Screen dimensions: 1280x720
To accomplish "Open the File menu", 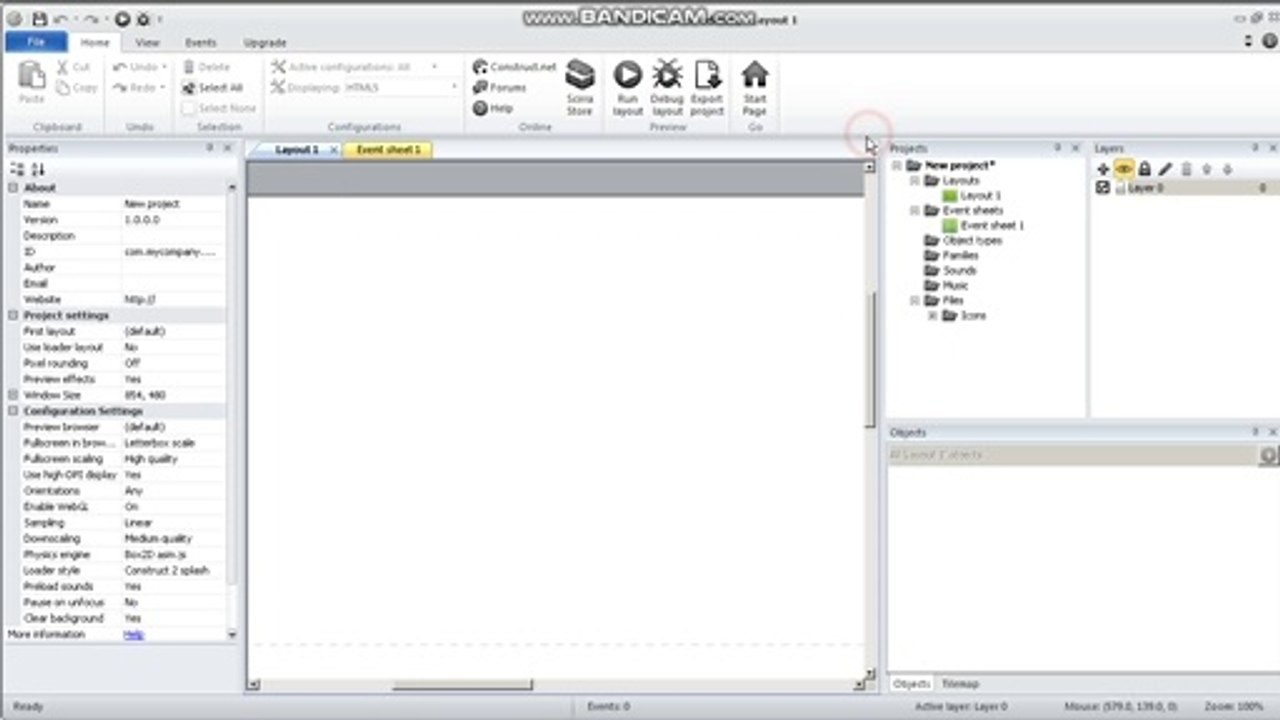I will pos(36,42).
